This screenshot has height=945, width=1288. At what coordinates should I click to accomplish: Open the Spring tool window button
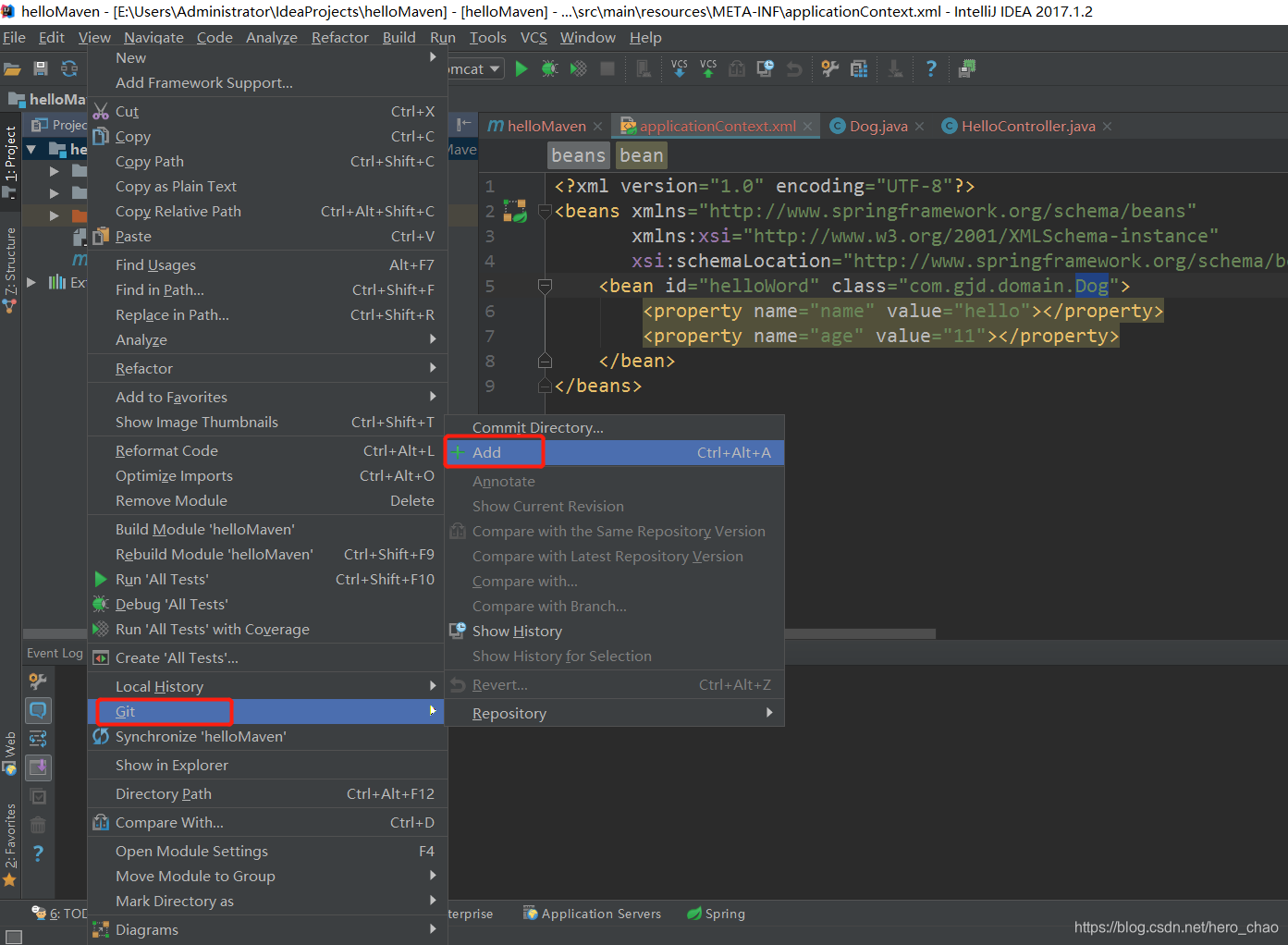click(716, 914)
